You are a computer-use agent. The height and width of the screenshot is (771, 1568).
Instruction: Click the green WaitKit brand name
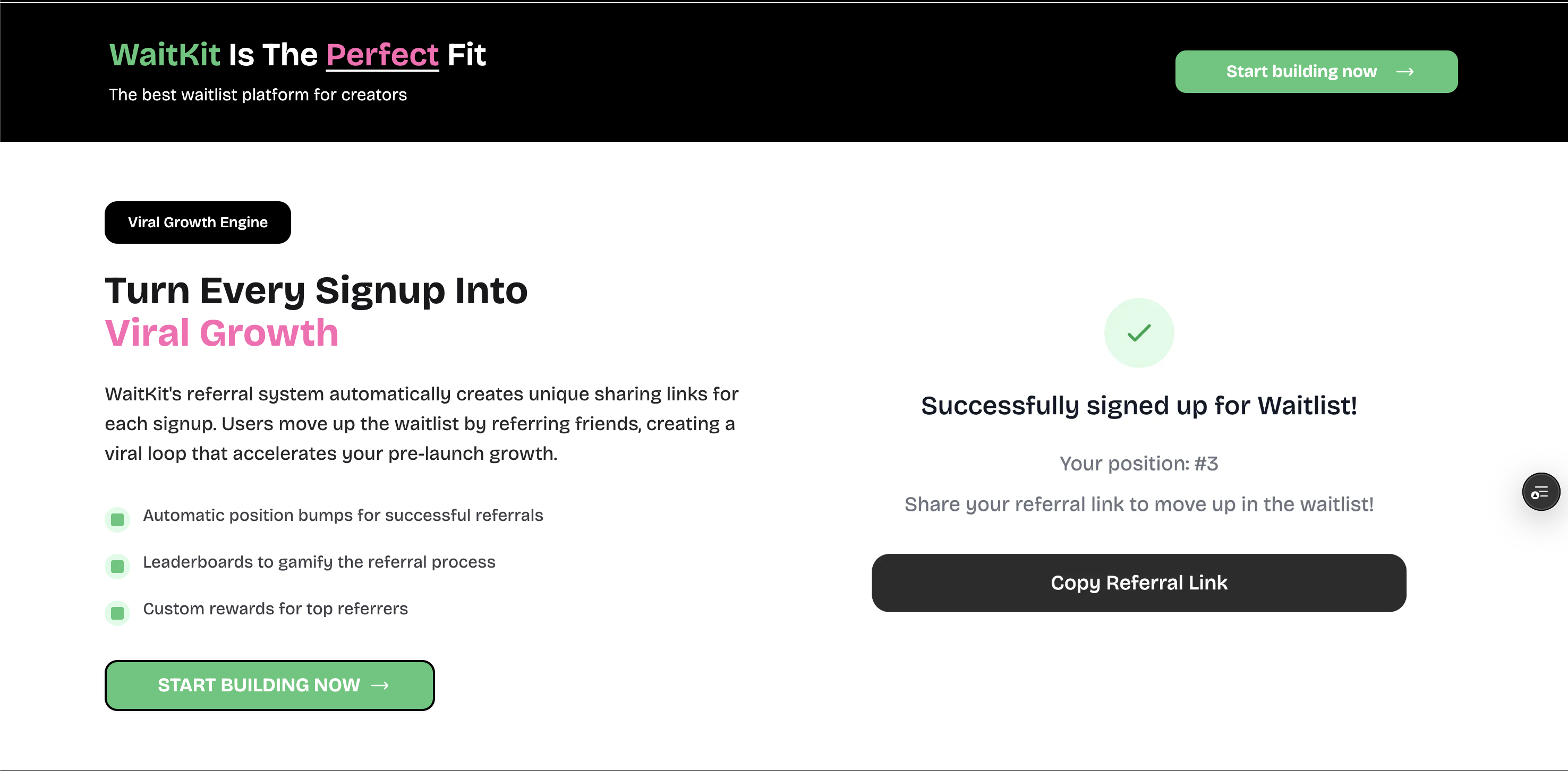pyautogui.click(x=164, y=55)
